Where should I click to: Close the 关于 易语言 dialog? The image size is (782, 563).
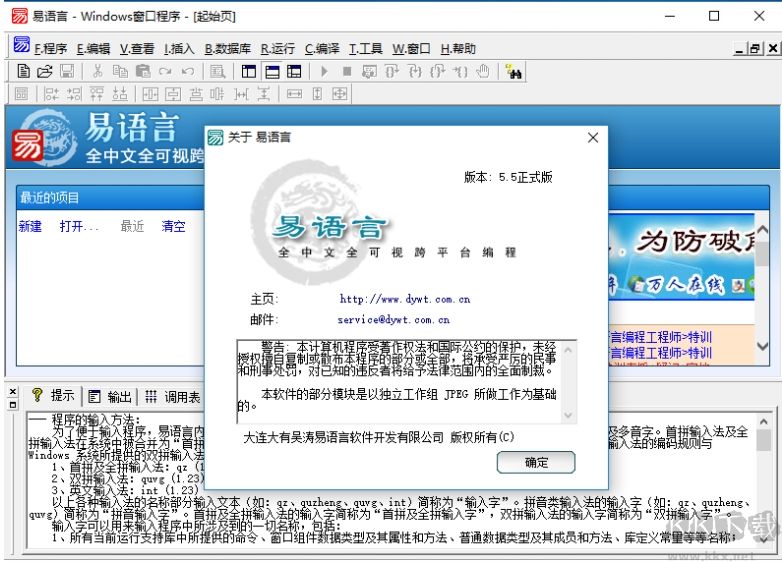593,138
